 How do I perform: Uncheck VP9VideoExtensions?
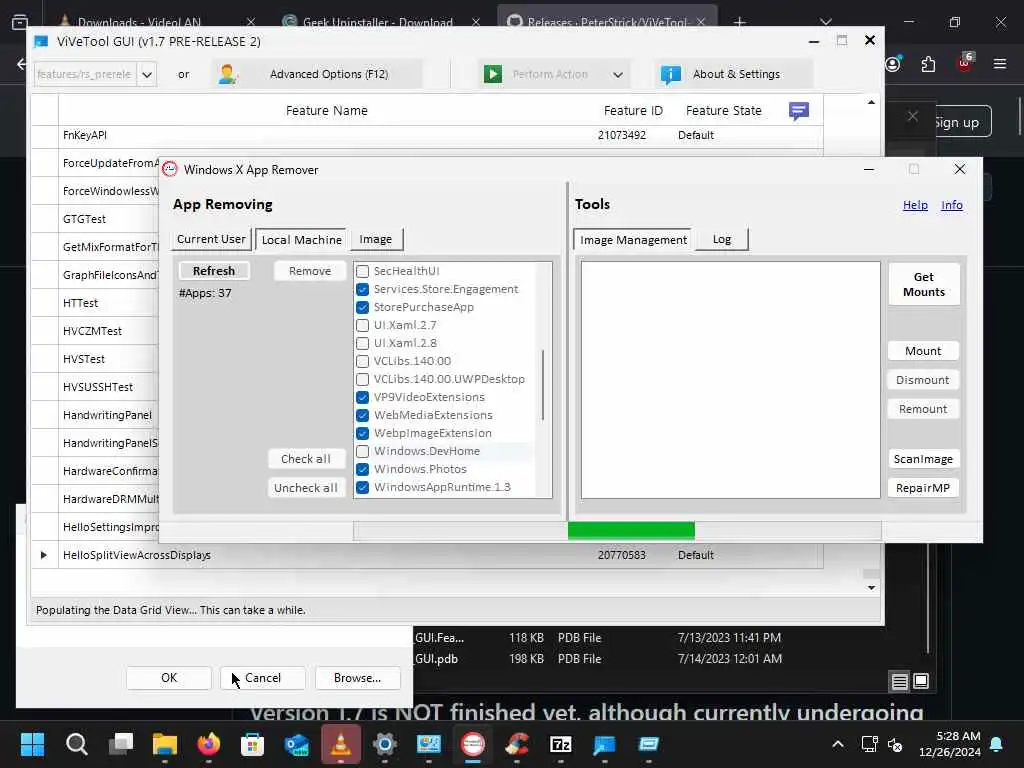coord(362,397)
